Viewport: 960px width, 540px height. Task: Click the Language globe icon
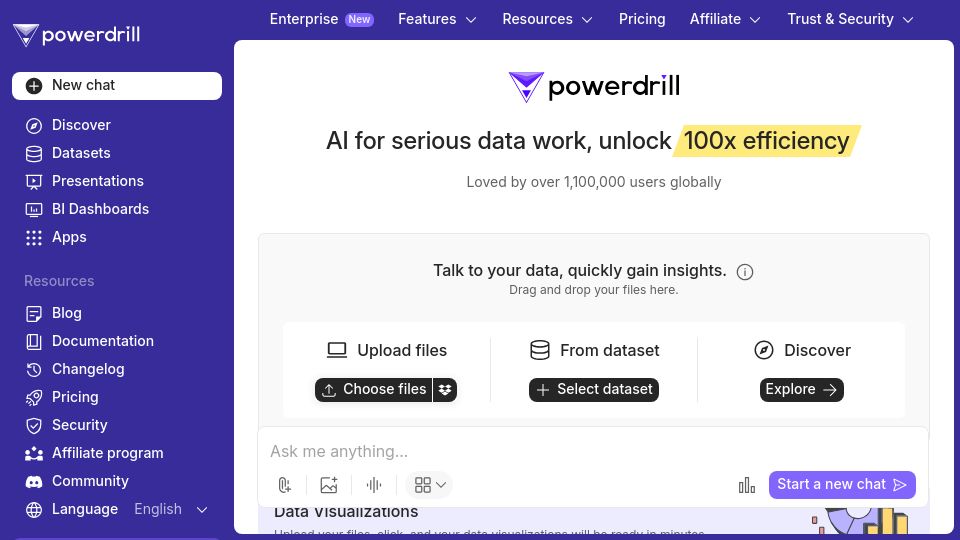pyautogui.click(x=34, y=509)
